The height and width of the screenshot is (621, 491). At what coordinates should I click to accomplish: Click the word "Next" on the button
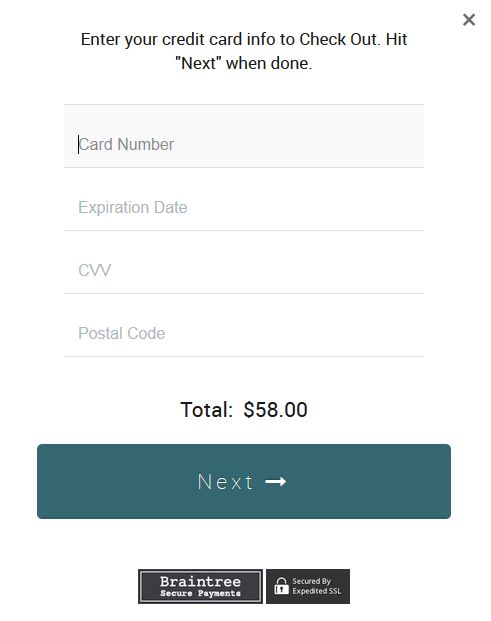[225, 482]
